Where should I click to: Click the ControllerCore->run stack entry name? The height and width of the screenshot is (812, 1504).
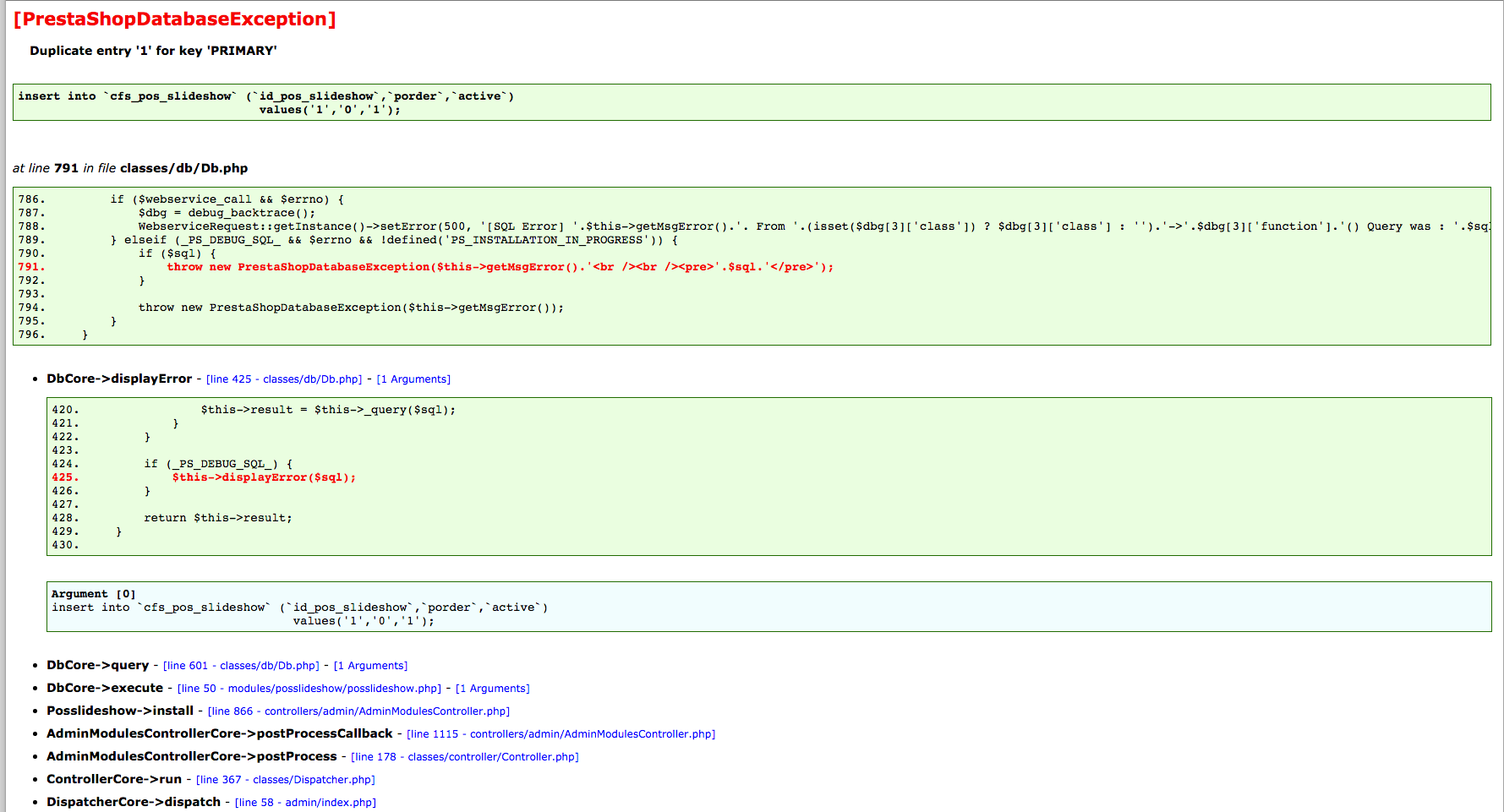pos(114,779)
